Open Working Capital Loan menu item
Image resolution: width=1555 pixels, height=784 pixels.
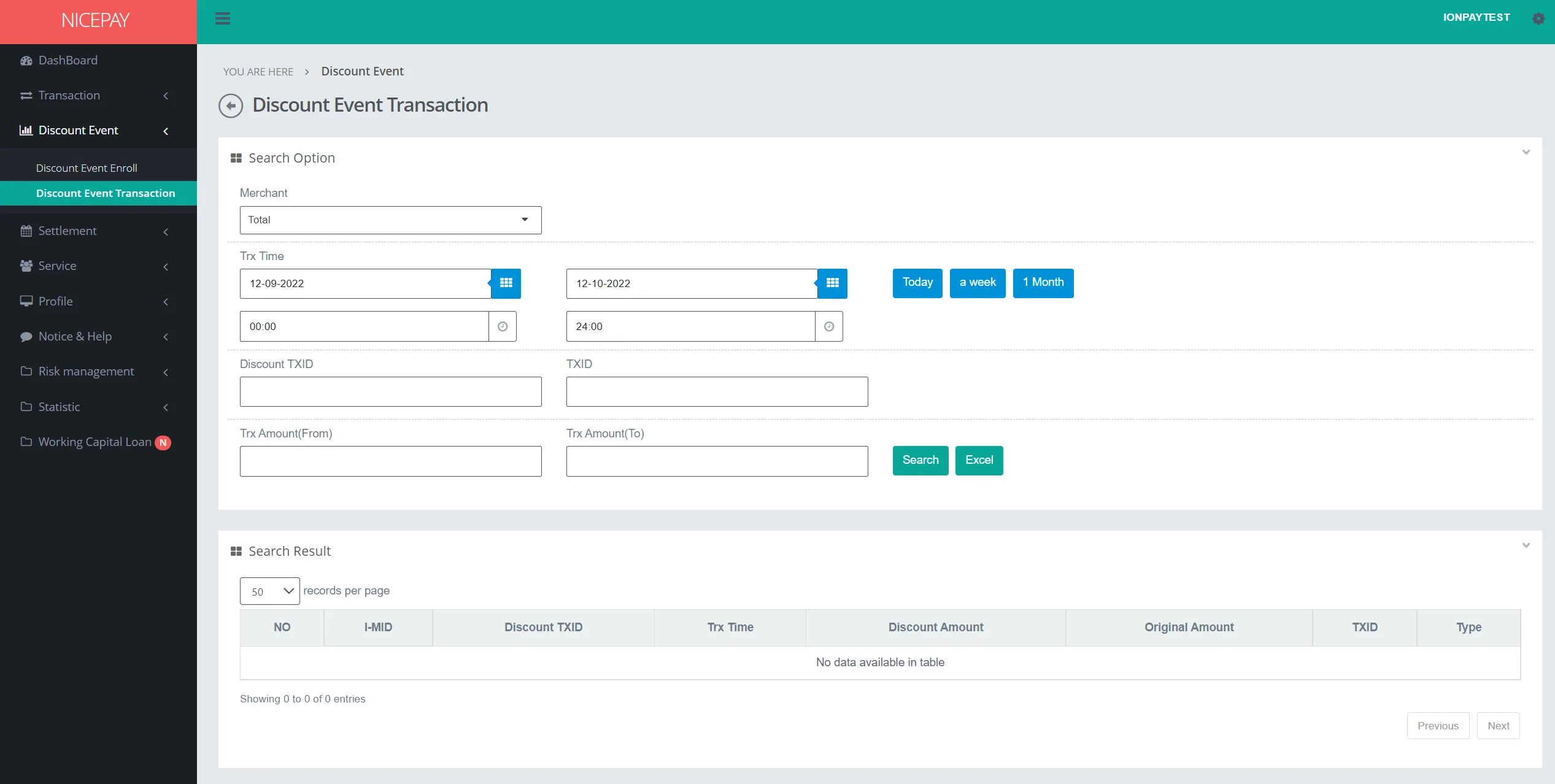coord(95,442)
